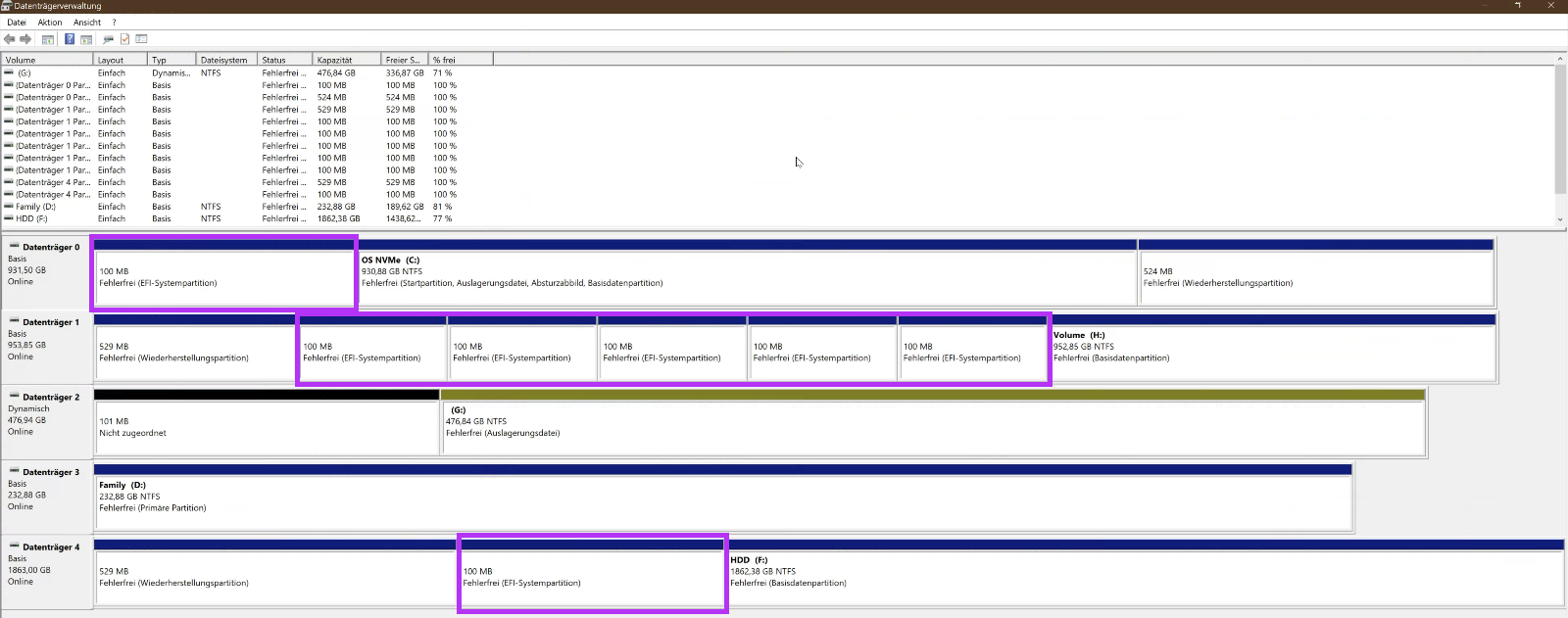Select the OS NVMe (C:) partition
This screenshot has height=618, width=1568.
(747, 272)
